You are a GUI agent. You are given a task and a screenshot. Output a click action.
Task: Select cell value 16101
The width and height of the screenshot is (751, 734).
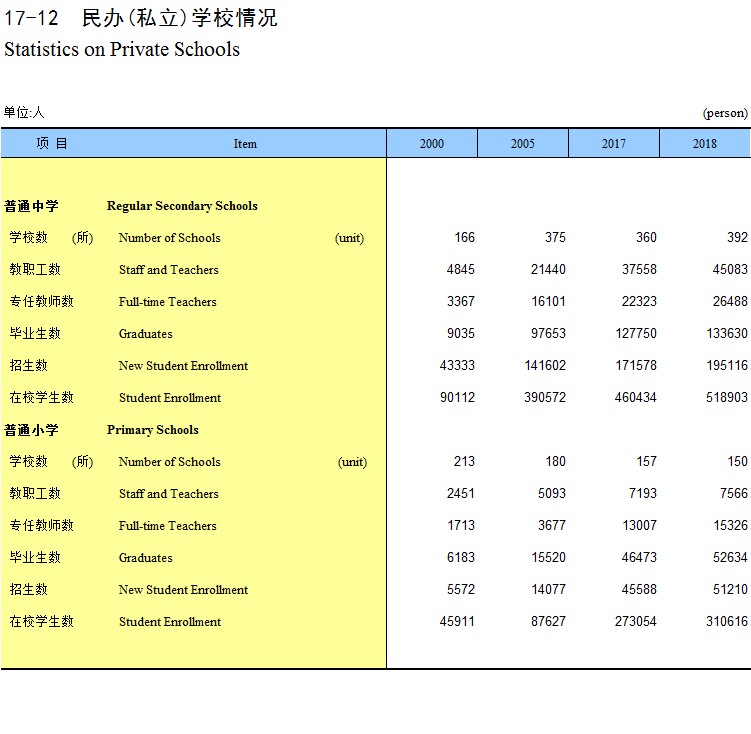pos(548,301)
